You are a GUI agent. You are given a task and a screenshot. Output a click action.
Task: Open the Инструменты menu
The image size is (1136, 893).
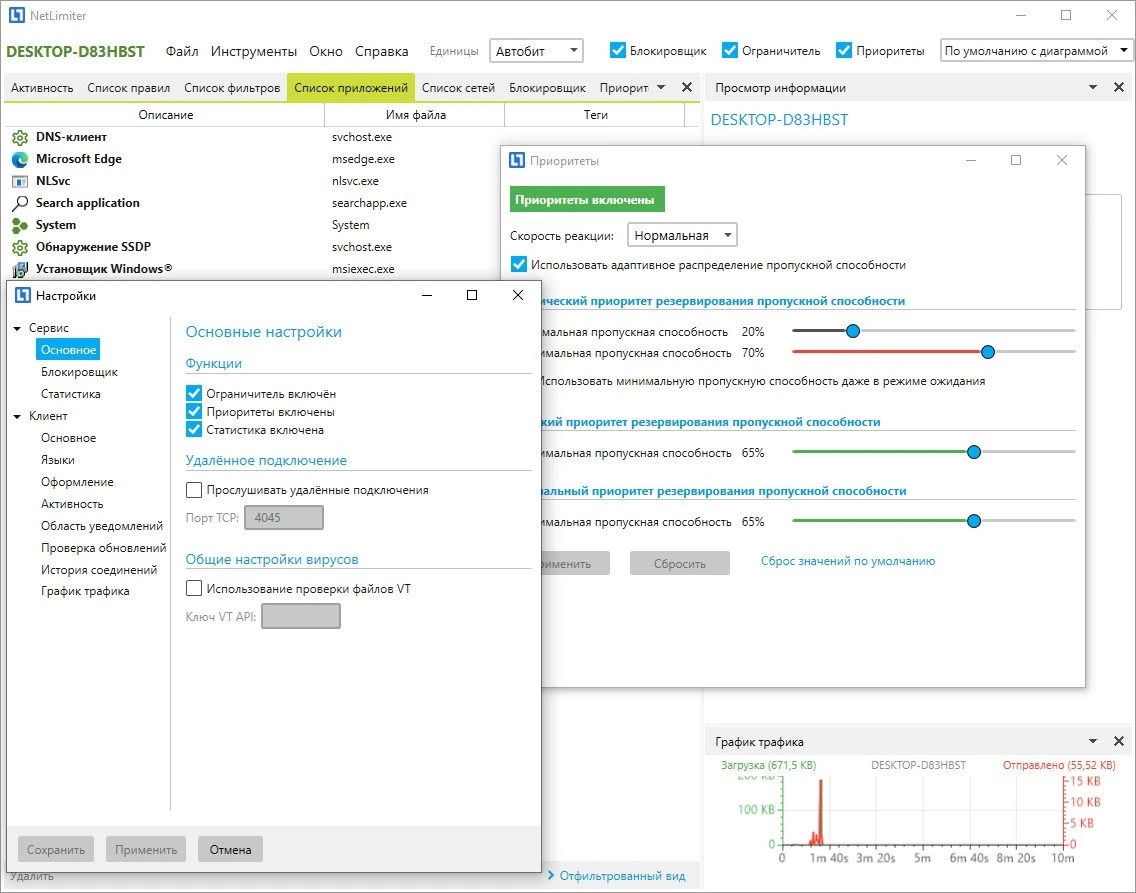coord(254,51)
